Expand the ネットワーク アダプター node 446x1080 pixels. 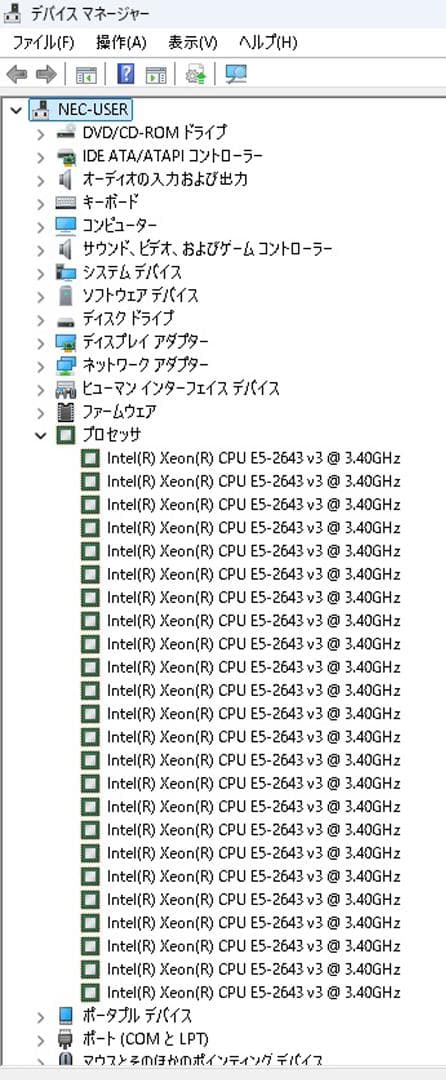41,366
